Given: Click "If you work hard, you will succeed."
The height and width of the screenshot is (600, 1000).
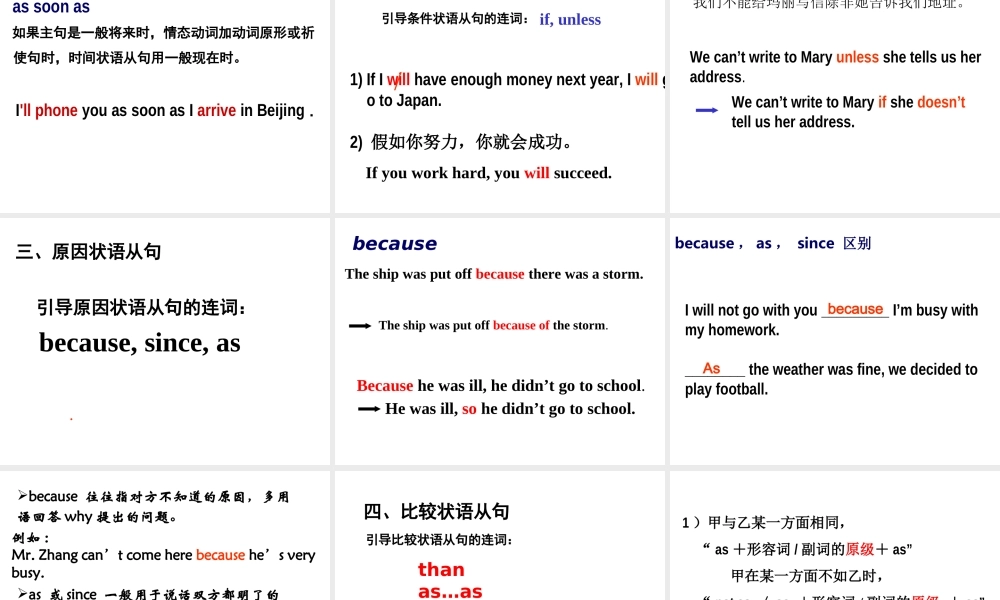Looking at the screenshot, I should coord(489,173).
